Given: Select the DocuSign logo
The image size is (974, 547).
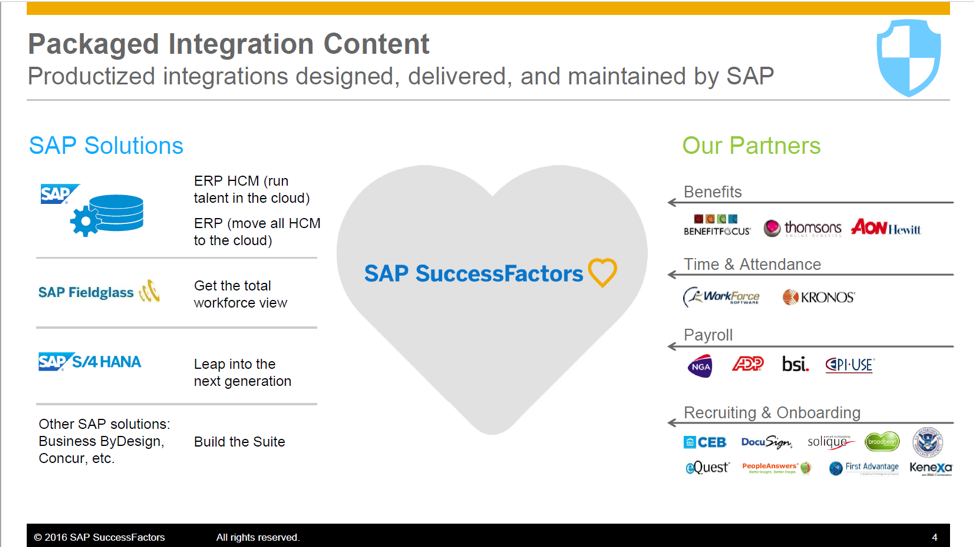Looking at the screenshot, I should point(767,442).
